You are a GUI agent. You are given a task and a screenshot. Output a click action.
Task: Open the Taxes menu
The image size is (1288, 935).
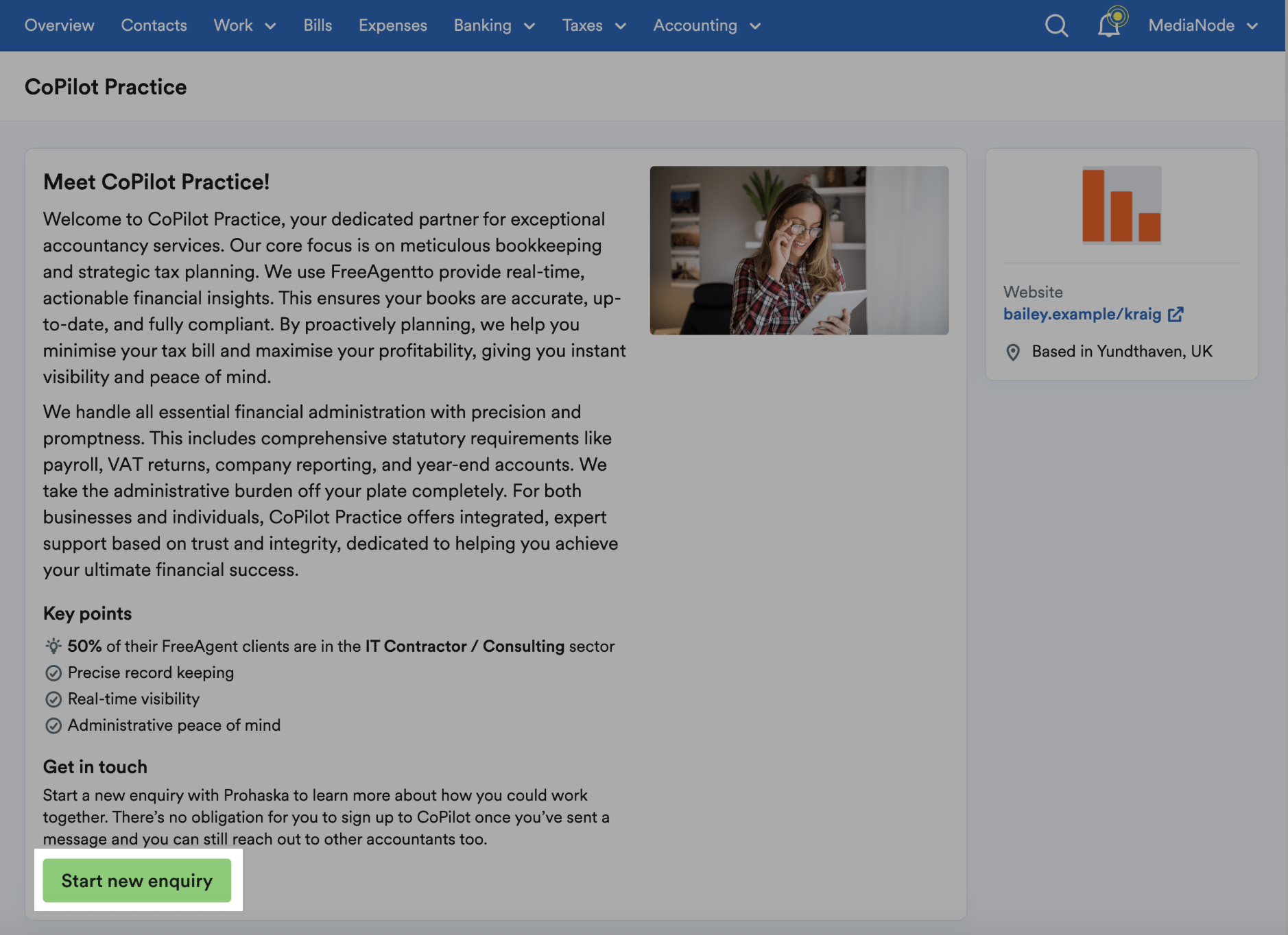594,25
